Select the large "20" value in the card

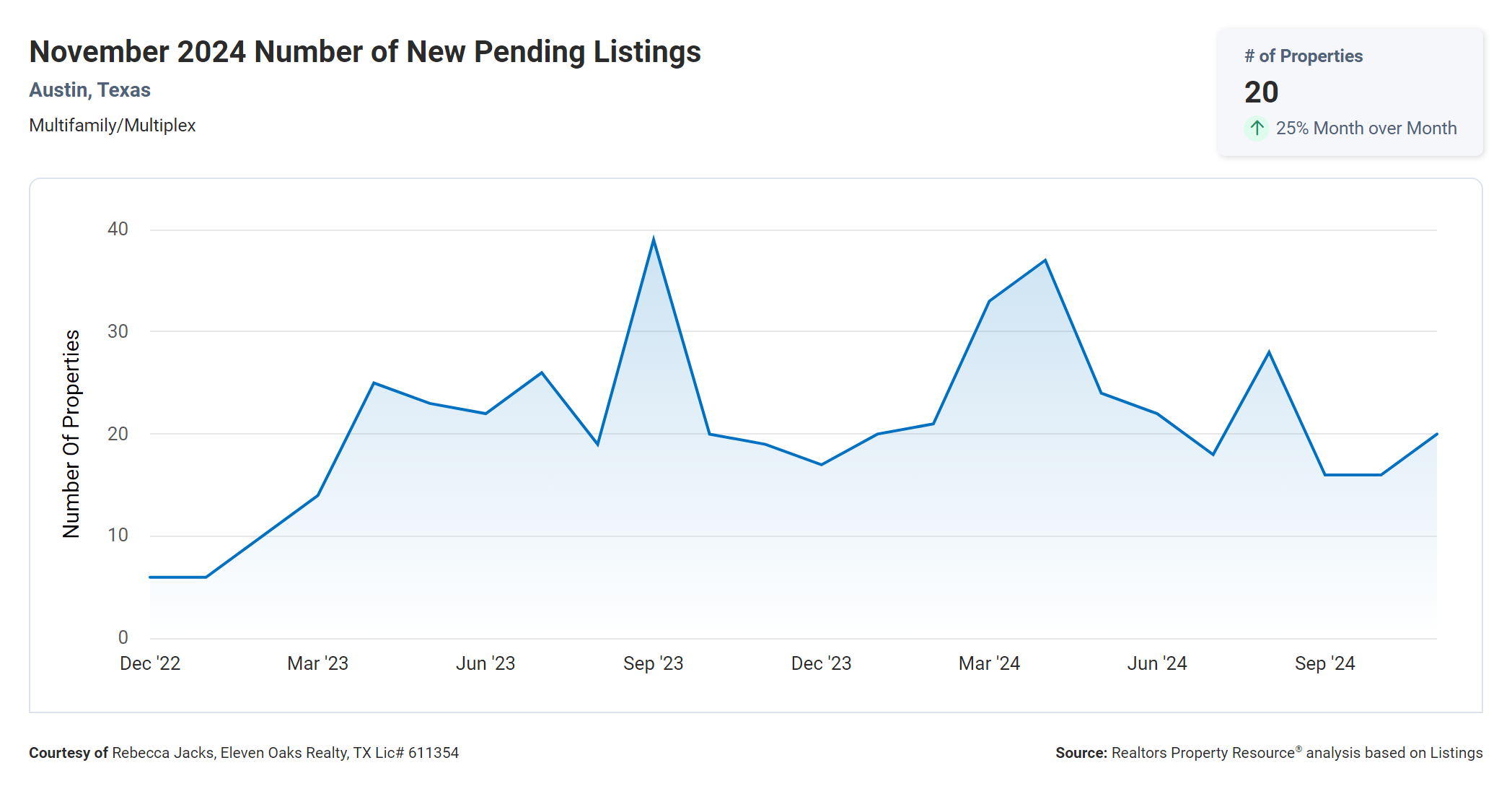[x=1261, y=92]
